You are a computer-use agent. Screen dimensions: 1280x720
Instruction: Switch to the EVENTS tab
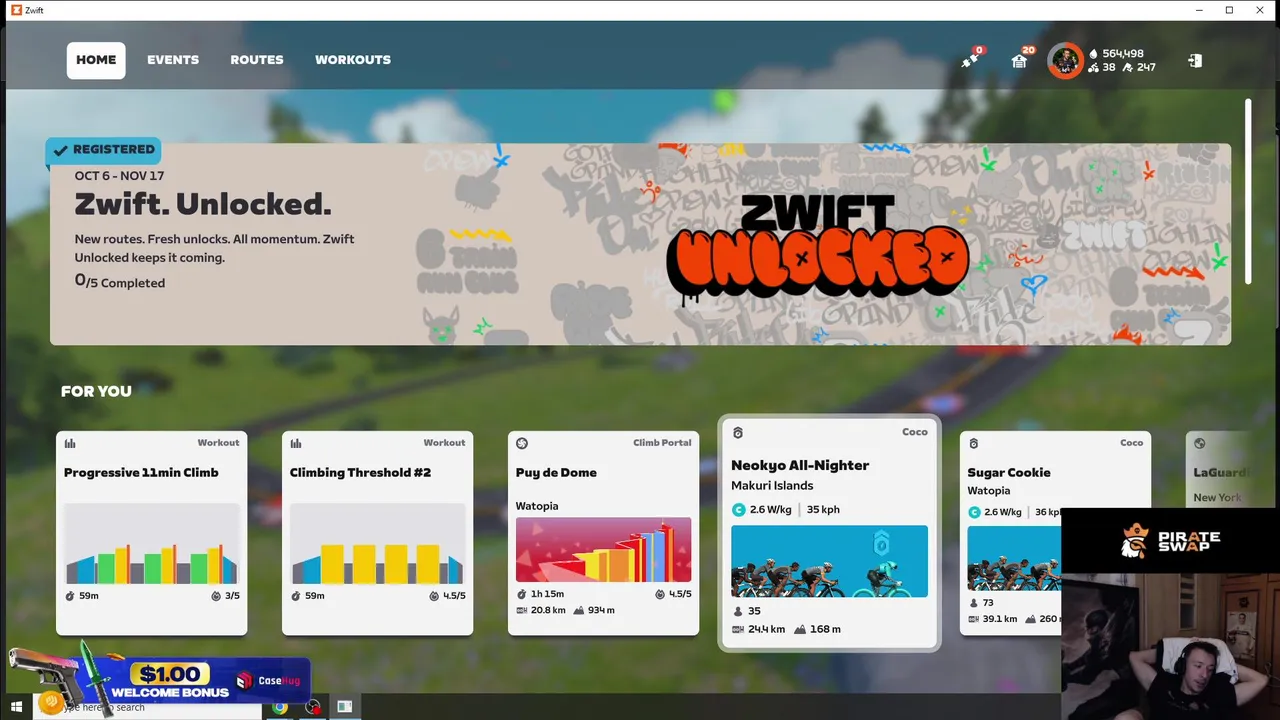coord(173,60)
